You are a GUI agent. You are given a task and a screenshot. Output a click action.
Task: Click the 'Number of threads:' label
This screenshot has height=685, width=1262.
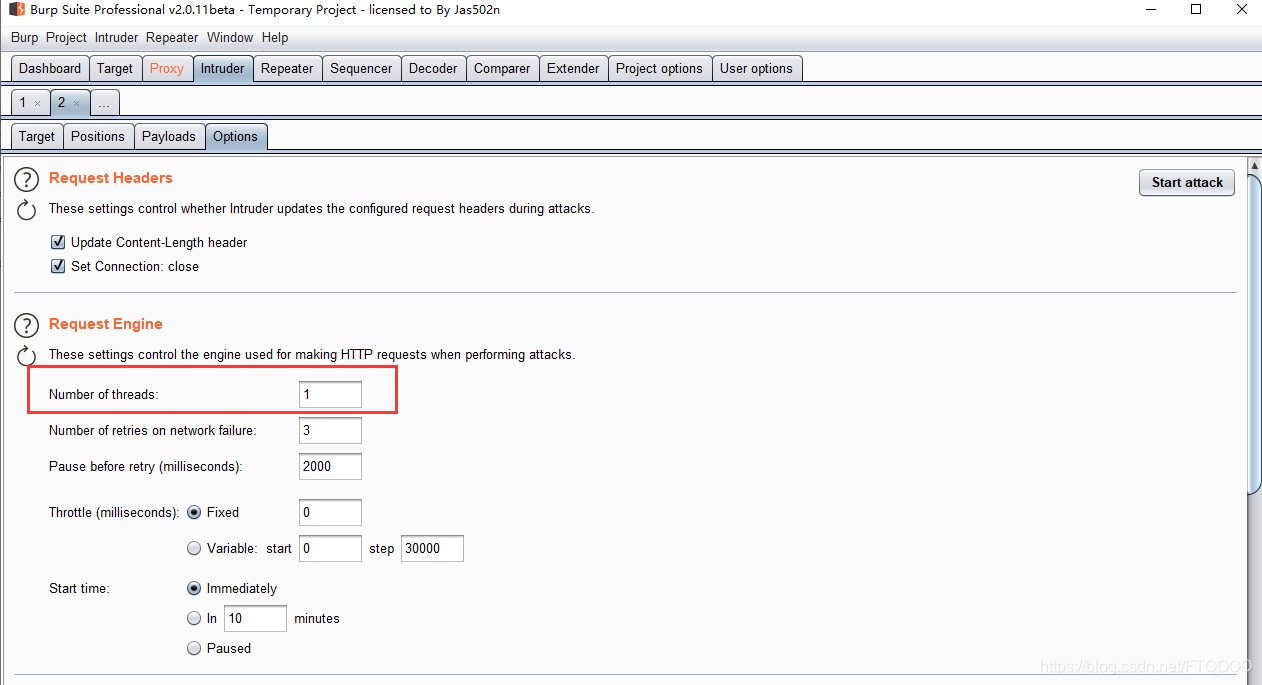(x=103, y=394)
